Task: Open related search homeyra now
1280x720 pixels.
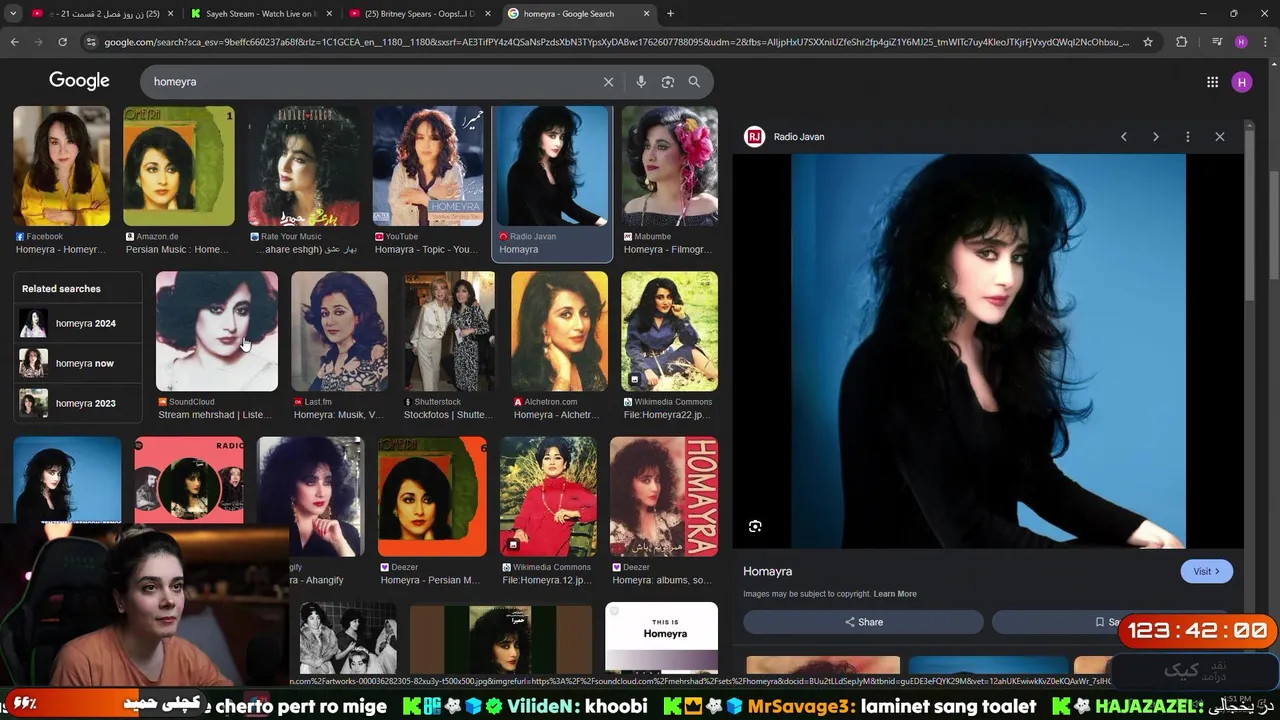Action: click(x=78, y=363)
